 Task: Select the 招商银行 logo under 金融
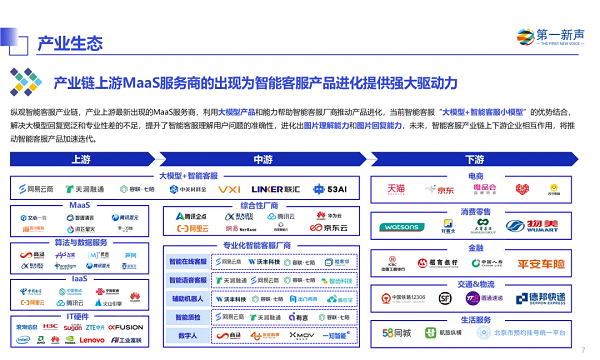(x=438, y=263)
